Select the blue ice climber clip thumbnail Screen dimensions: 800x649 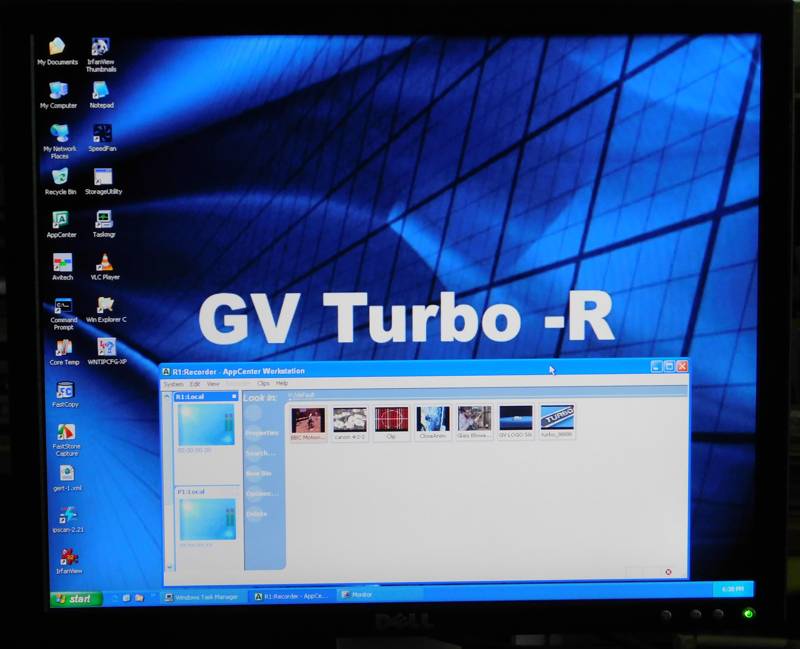[433, 422]
